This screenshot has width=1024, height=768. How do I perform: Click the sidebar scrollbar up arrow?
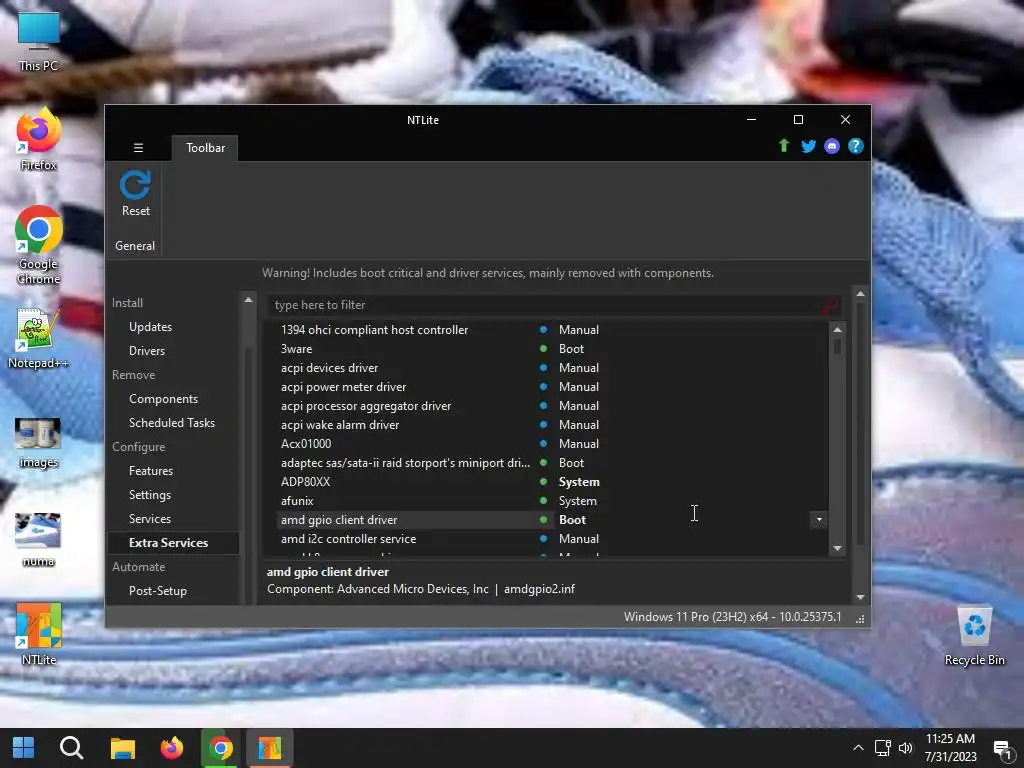point(248,300)
